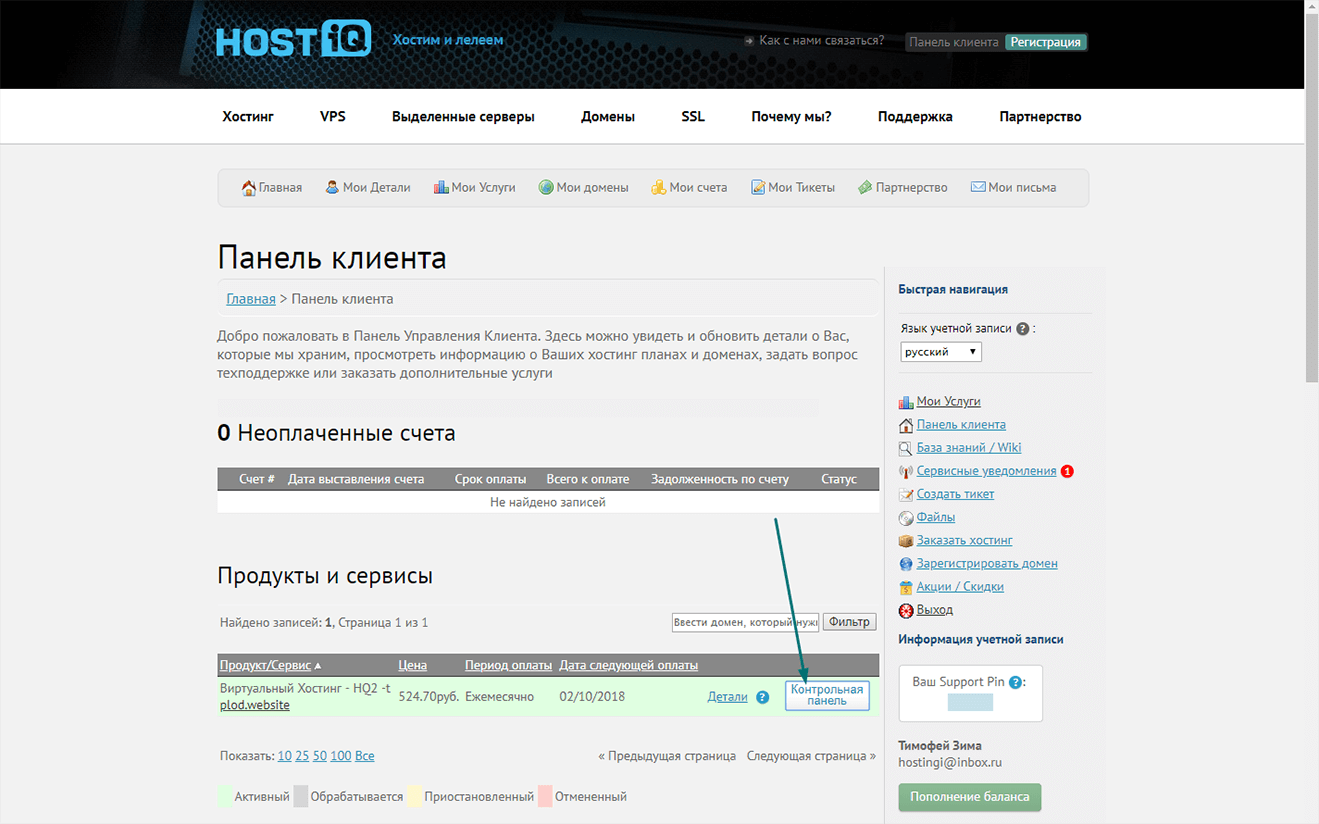Open the Партнерство main menu item
The width and height of the screenshot is (1319, 824).
pos(1040,116)
